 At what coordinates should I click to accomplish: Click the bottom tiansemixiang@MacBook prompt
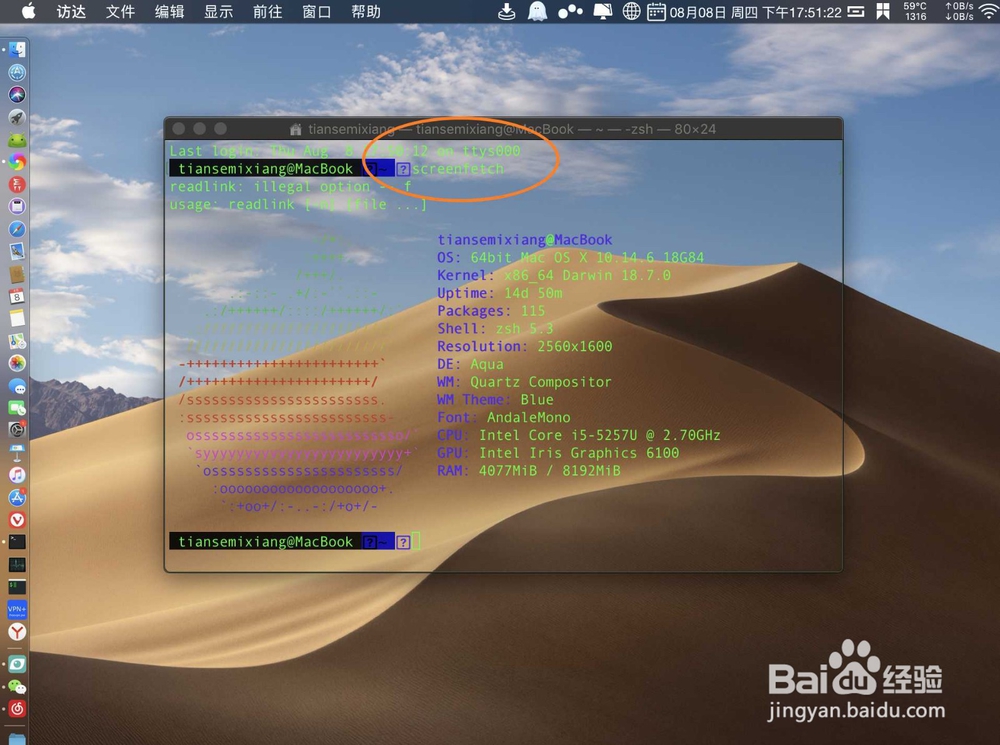pyautogui.click(x=265, y=542)
